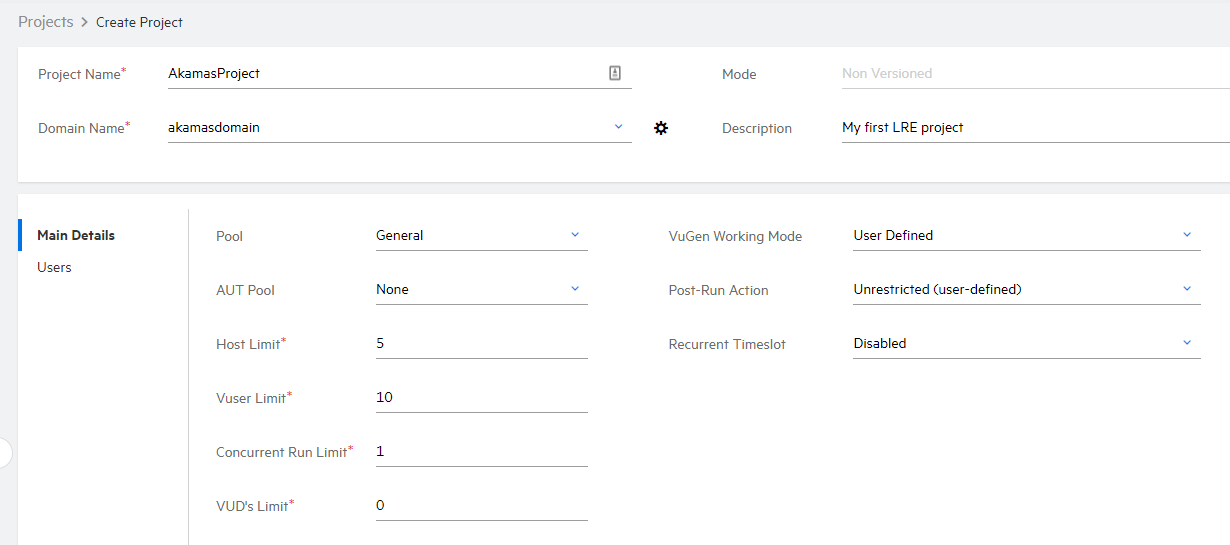Screen dimensions: 1230x545
Task: Click the Description text field
Action: pyautogui.click(x=1030, y=127)
